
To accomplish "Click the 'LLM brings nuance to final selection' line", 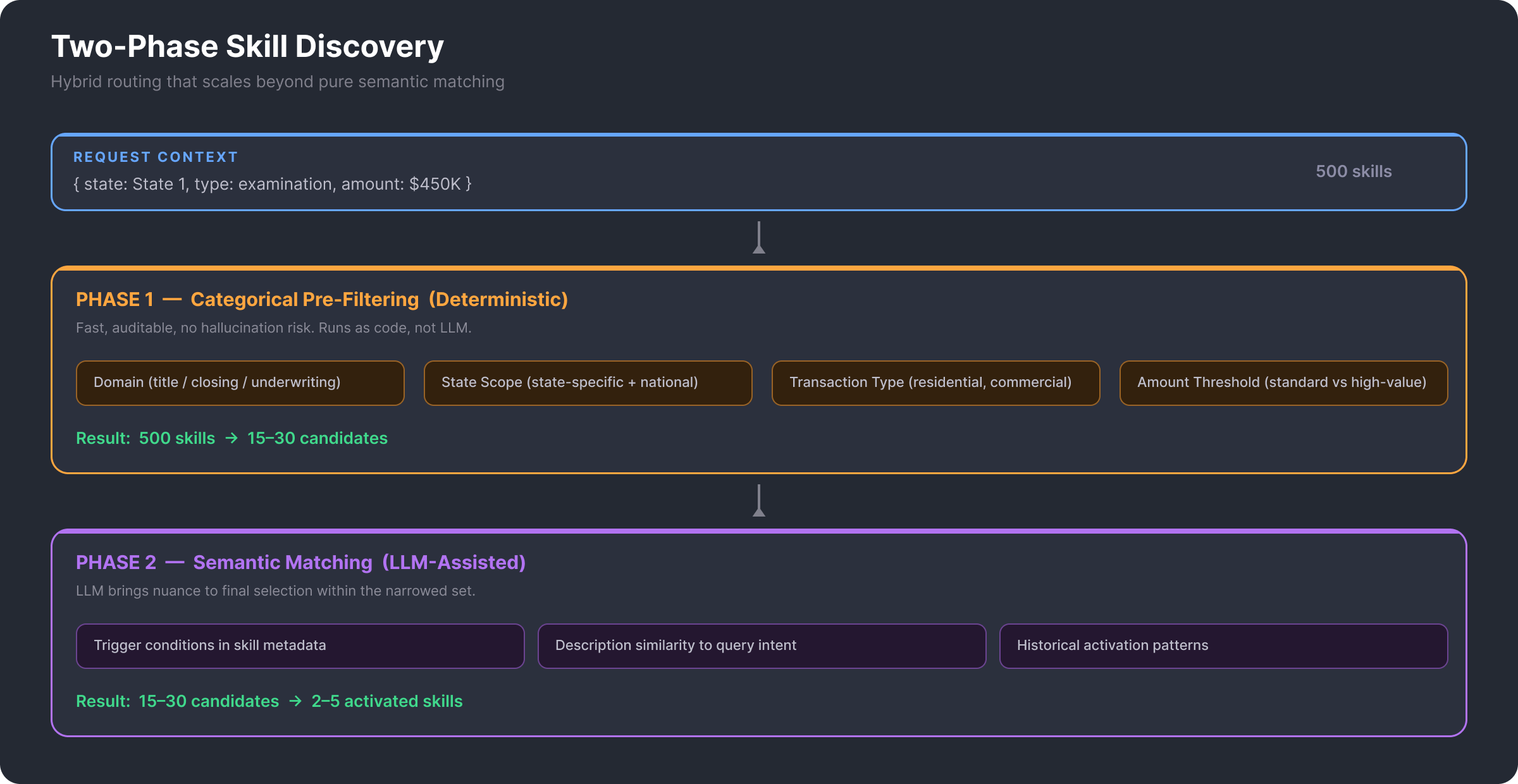I will (276, 591).
